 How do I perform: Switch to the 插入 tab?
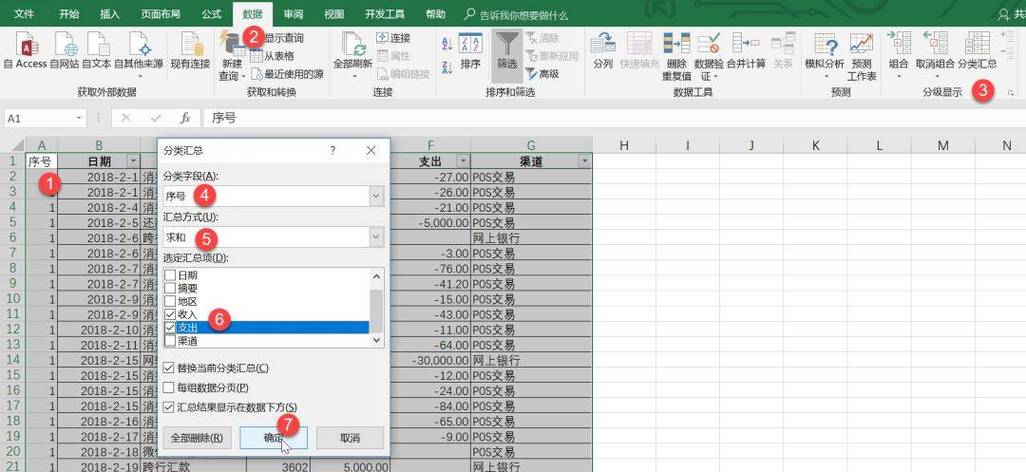110,14
